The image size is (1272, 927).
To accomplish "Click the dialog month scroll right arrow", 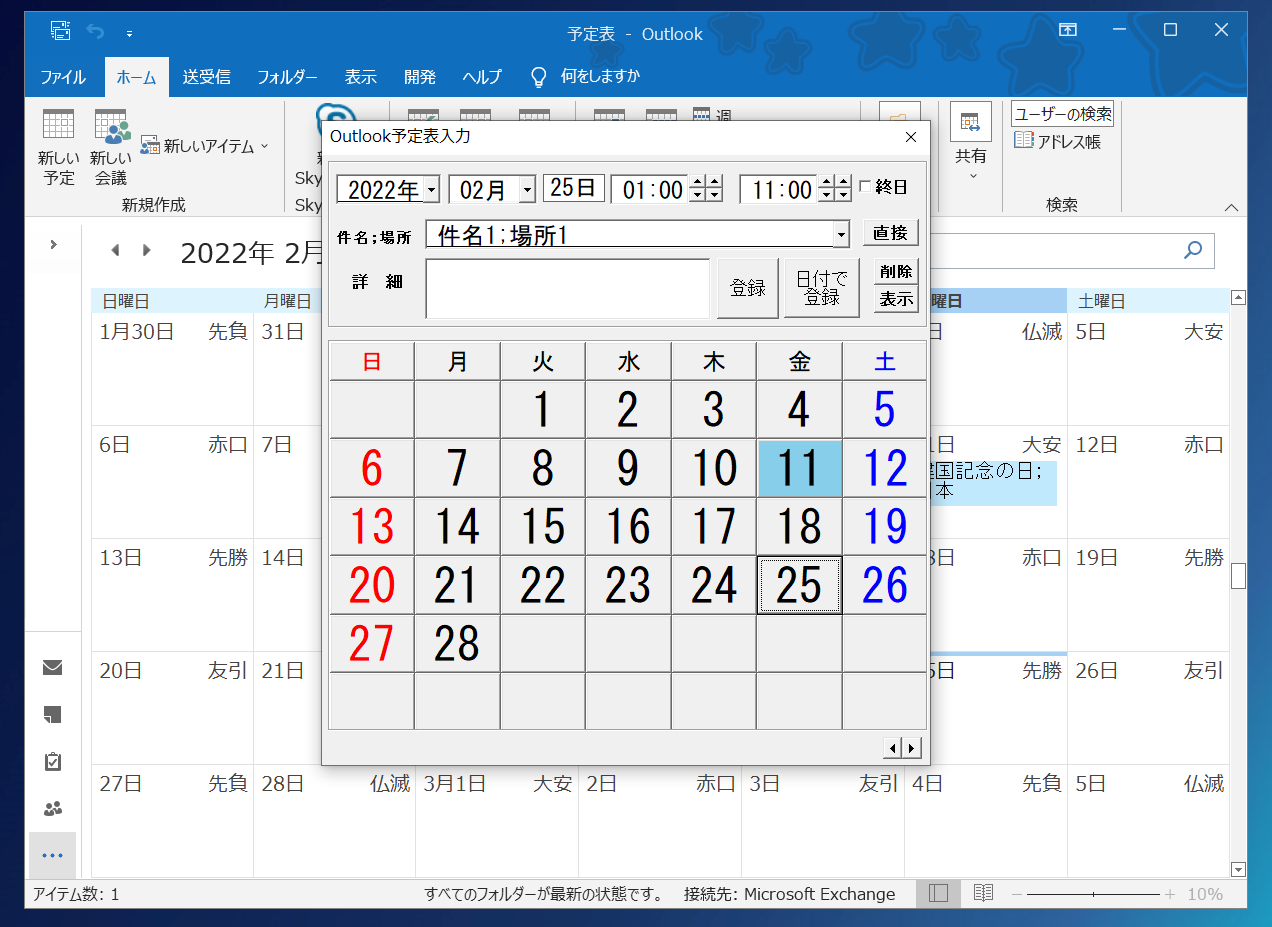I will 912,747.
